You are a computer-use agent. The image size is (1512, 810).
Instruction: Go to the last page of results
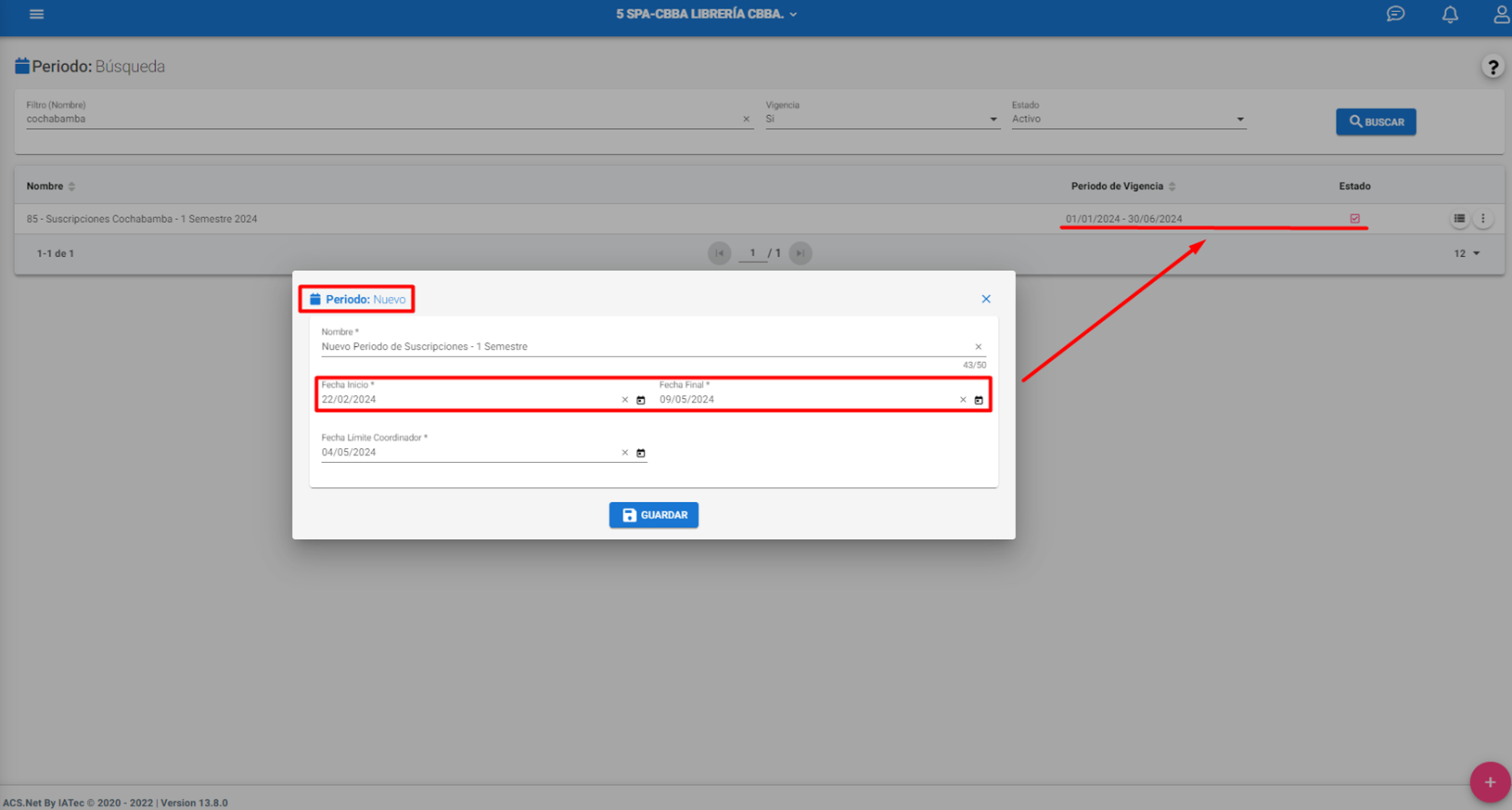(801, 253)
